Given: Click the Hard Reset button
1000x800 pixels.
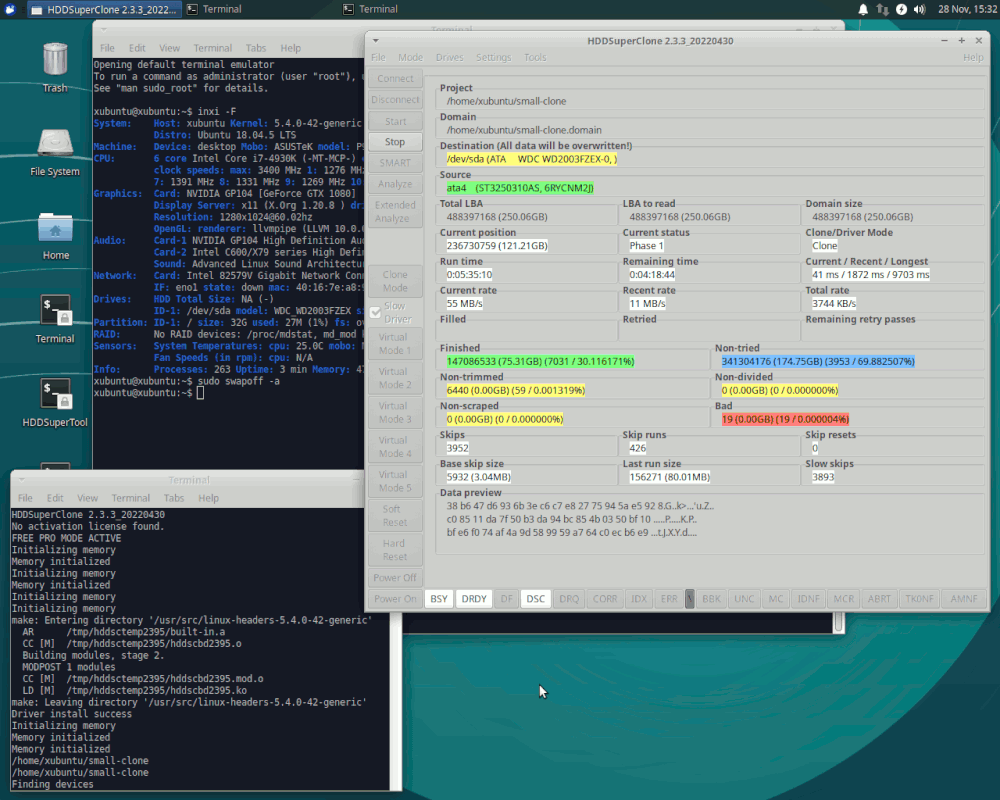Looking at the screenshot, I should [x=395, y=550].
